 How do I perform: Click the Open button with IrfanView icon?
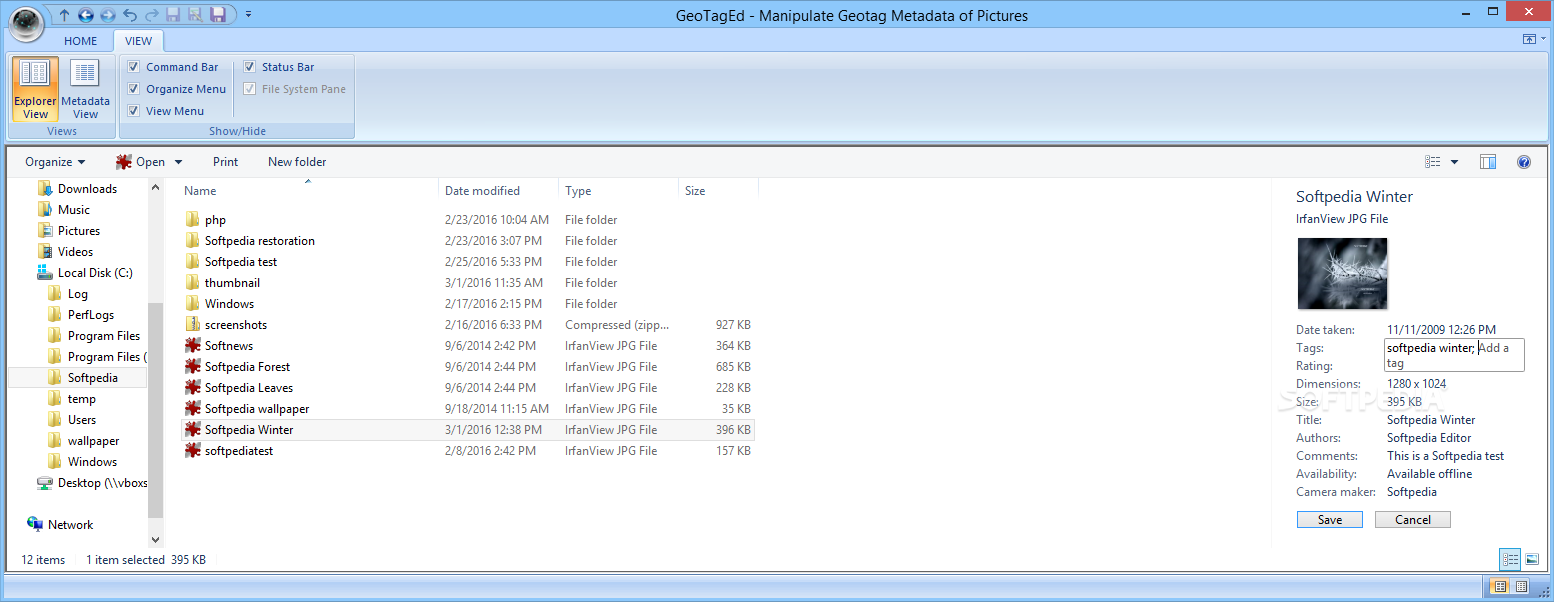point(140,162)
